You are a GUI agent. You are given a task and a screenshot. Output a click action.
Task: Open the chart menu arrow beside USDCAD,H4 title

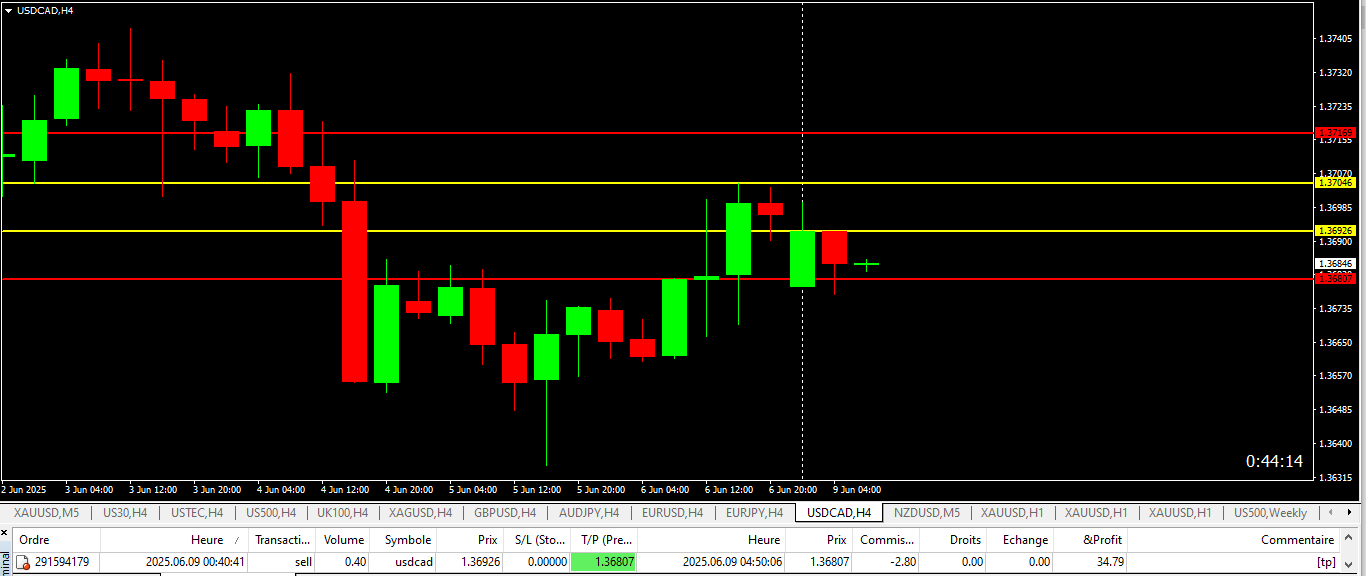click(x=9, y=10)
